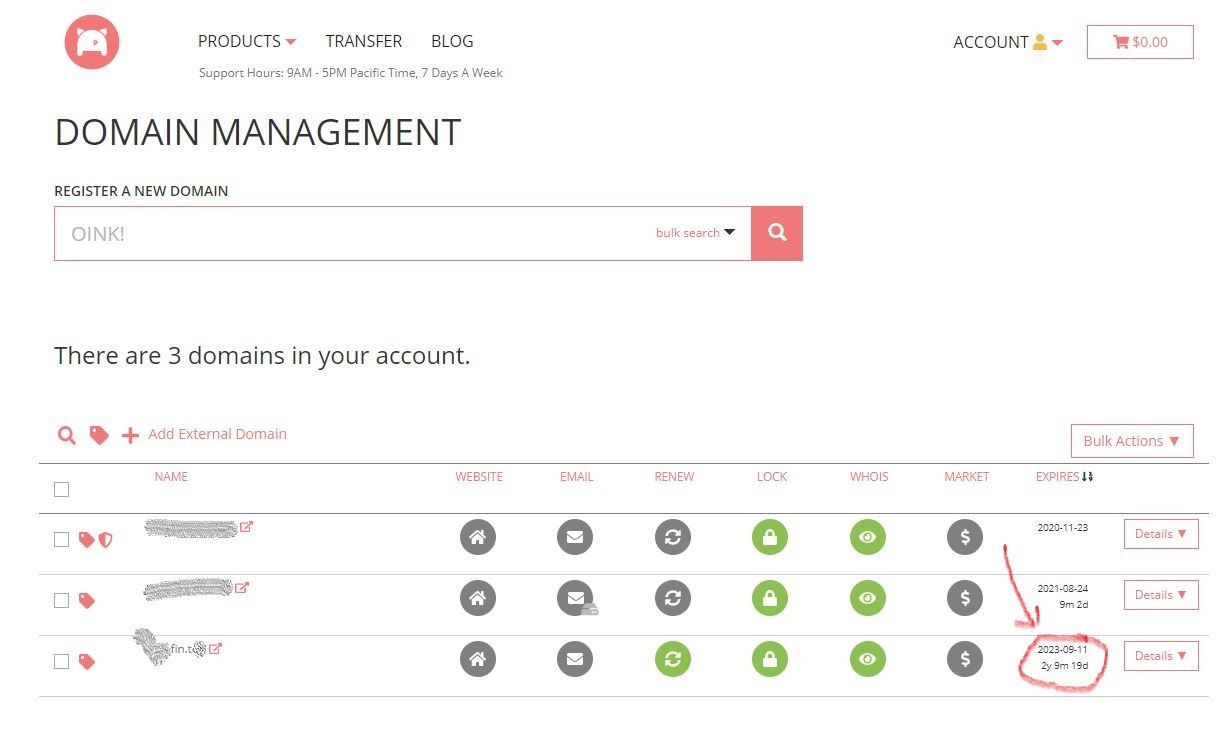Screen dimensions: 1216x729
Task: Click market dollar icon for 2021-08-24 domain
Action: pos(965,599)
